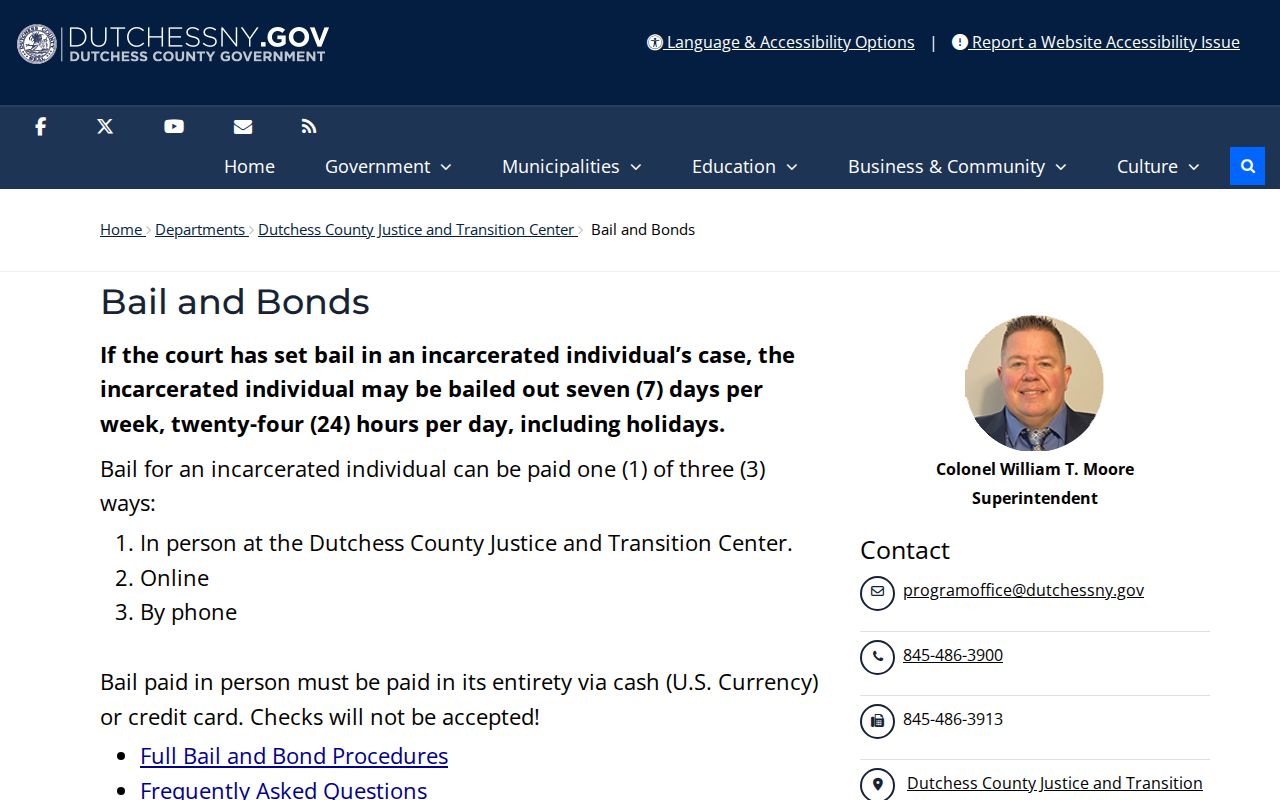
Task: Click the fax icon beside 845-486-3913
Action: click(x=877, y=721)
